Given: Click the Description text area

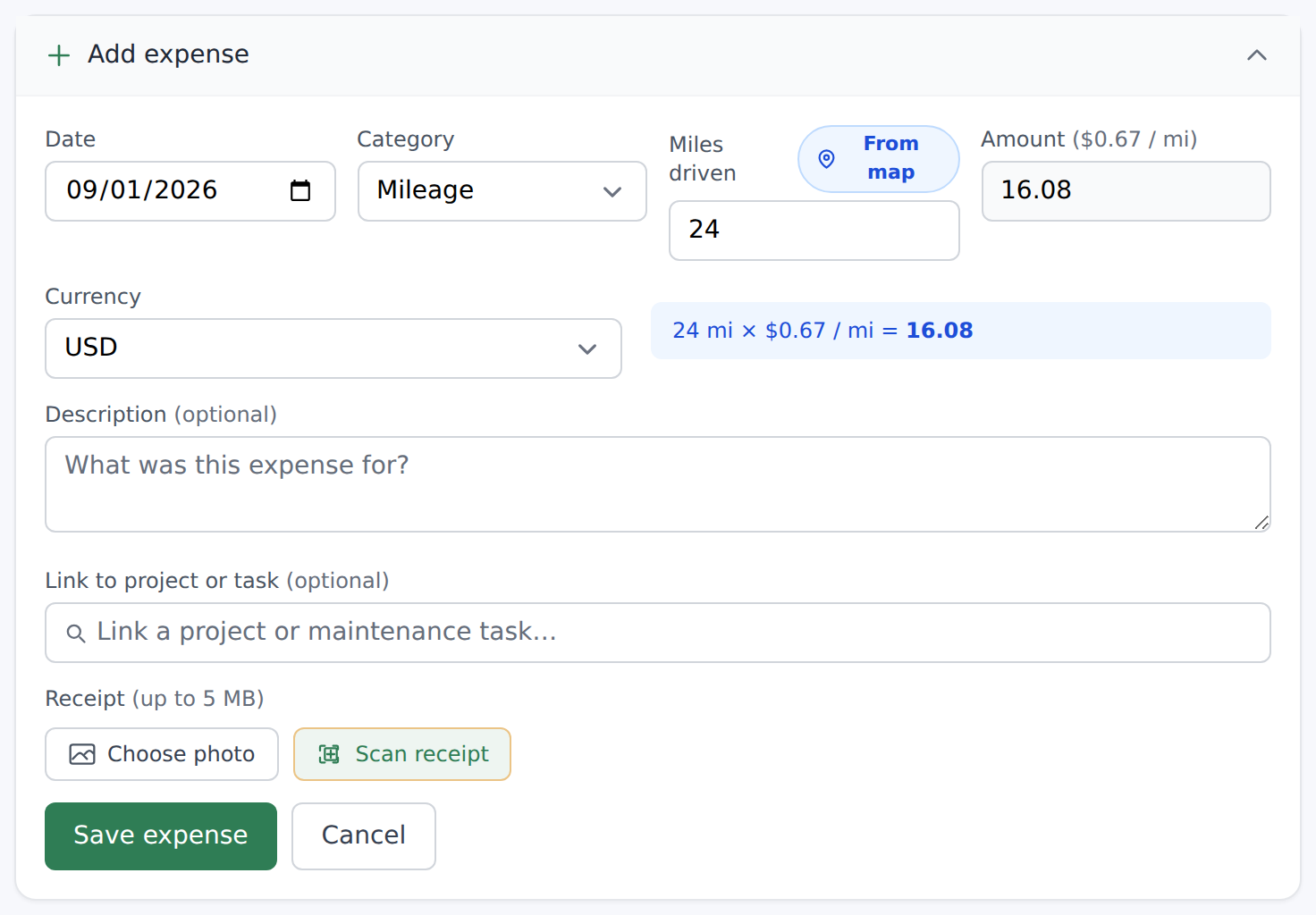Looking at the screenshot, I should pyautogui.click(x=658, y=484).
